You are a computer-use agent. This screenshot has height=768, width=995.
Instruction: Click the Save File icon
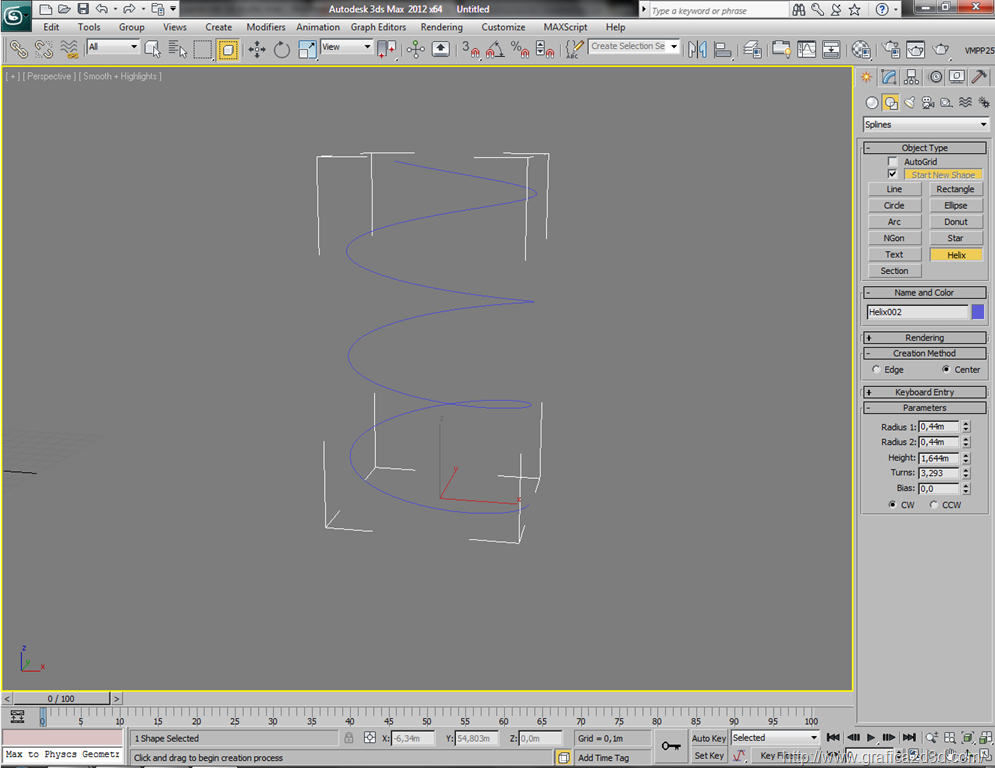point(83,9)
